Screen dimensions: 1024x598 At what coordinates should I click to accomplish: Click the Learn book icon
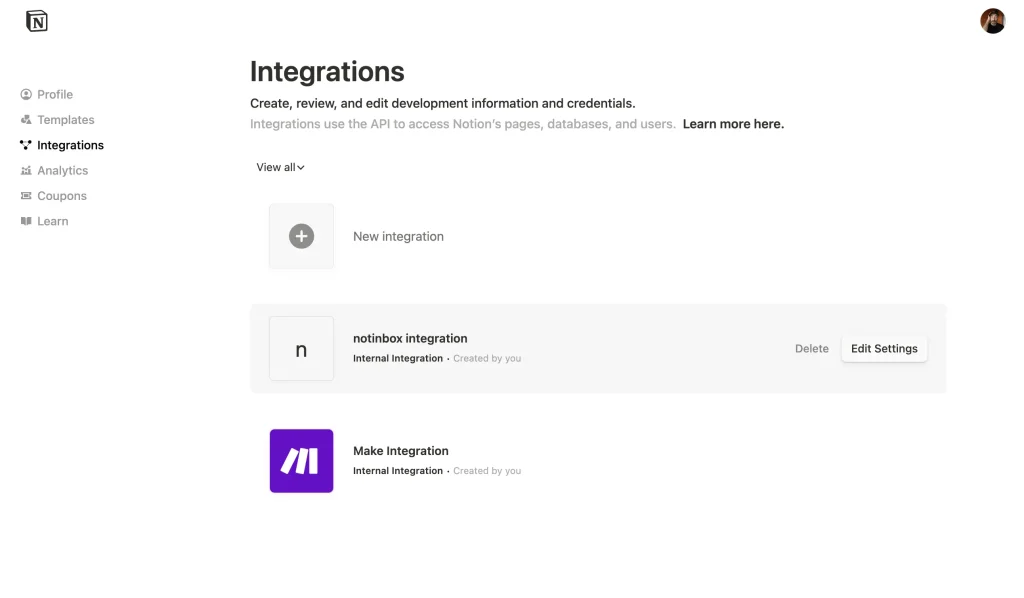pyautogui.click(x=26, y=221)
